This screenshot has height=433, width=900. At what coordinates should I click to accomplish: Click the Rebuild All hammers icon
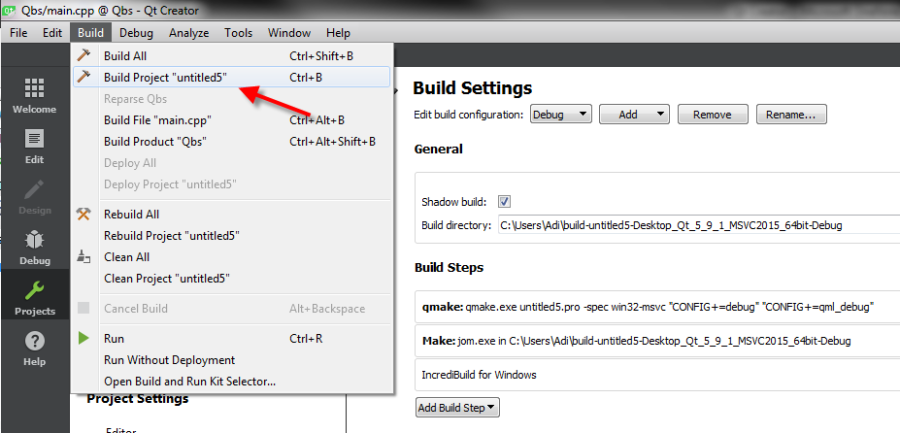click(85, 214)
